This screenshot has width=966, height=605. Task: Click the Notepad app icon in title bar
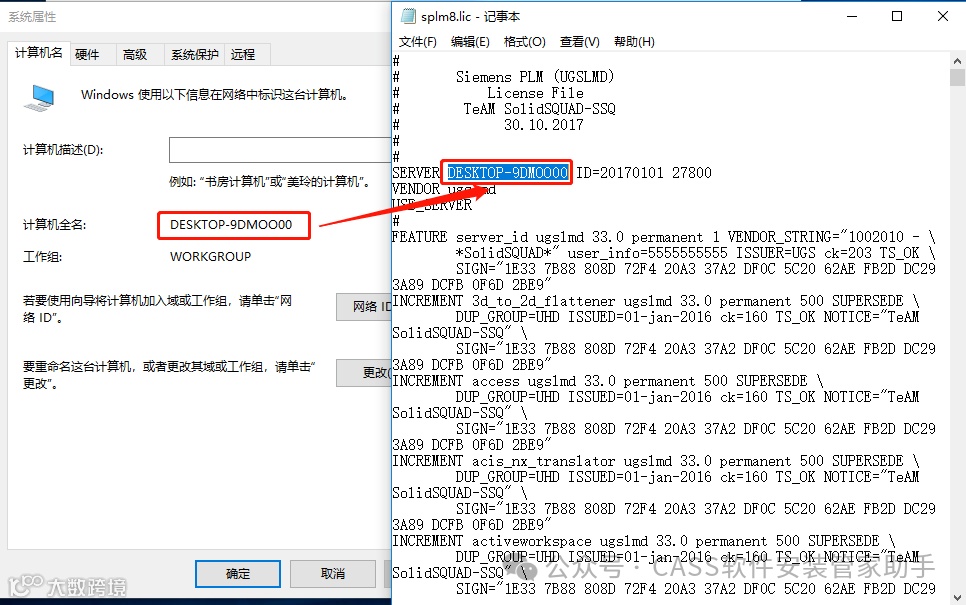pos(408,17)
